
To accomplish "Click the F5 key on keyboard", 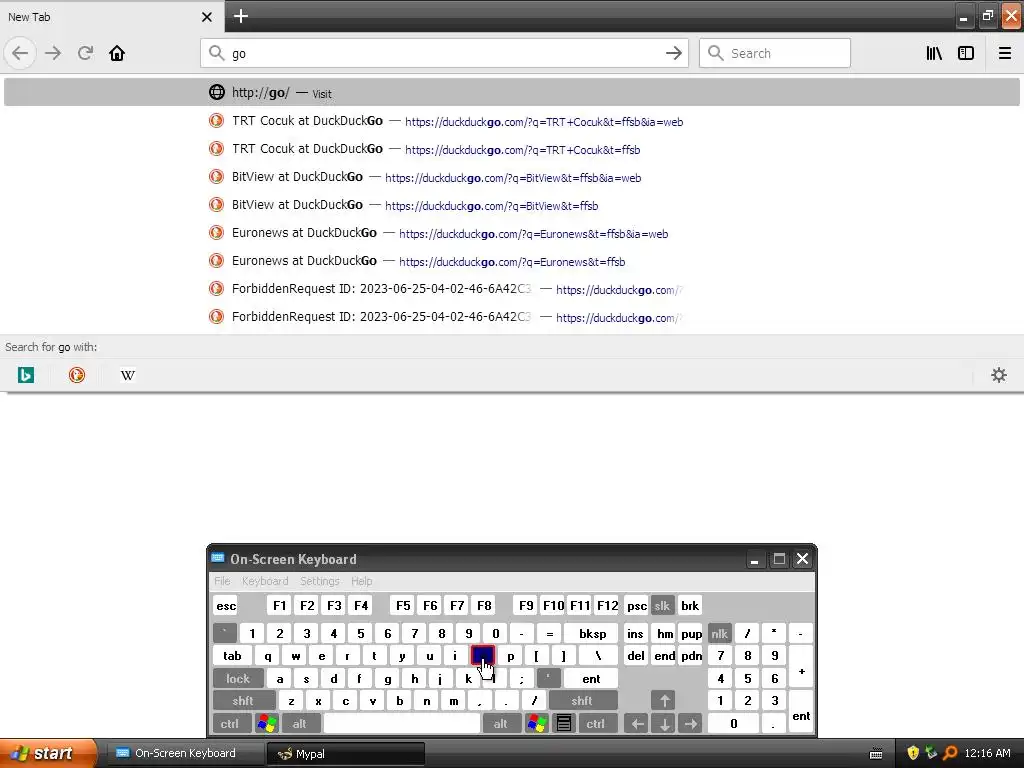I will click(x=403, y=605).
